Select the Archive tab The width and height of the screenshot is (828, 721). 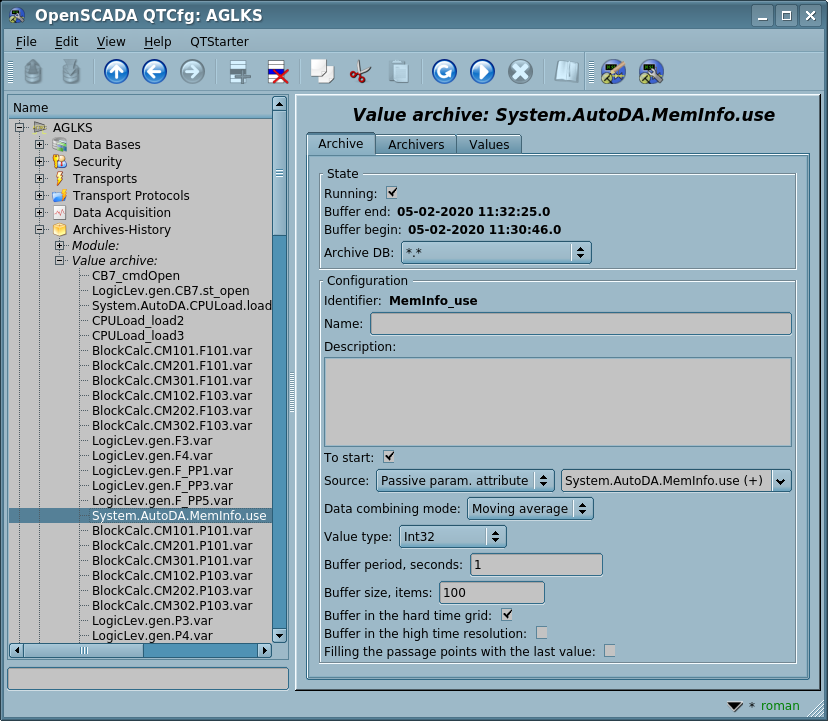click(341, 144)
